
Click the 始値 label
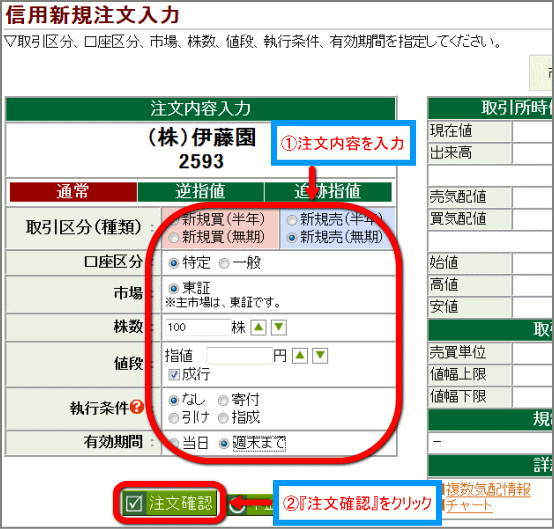click(444, 263)
